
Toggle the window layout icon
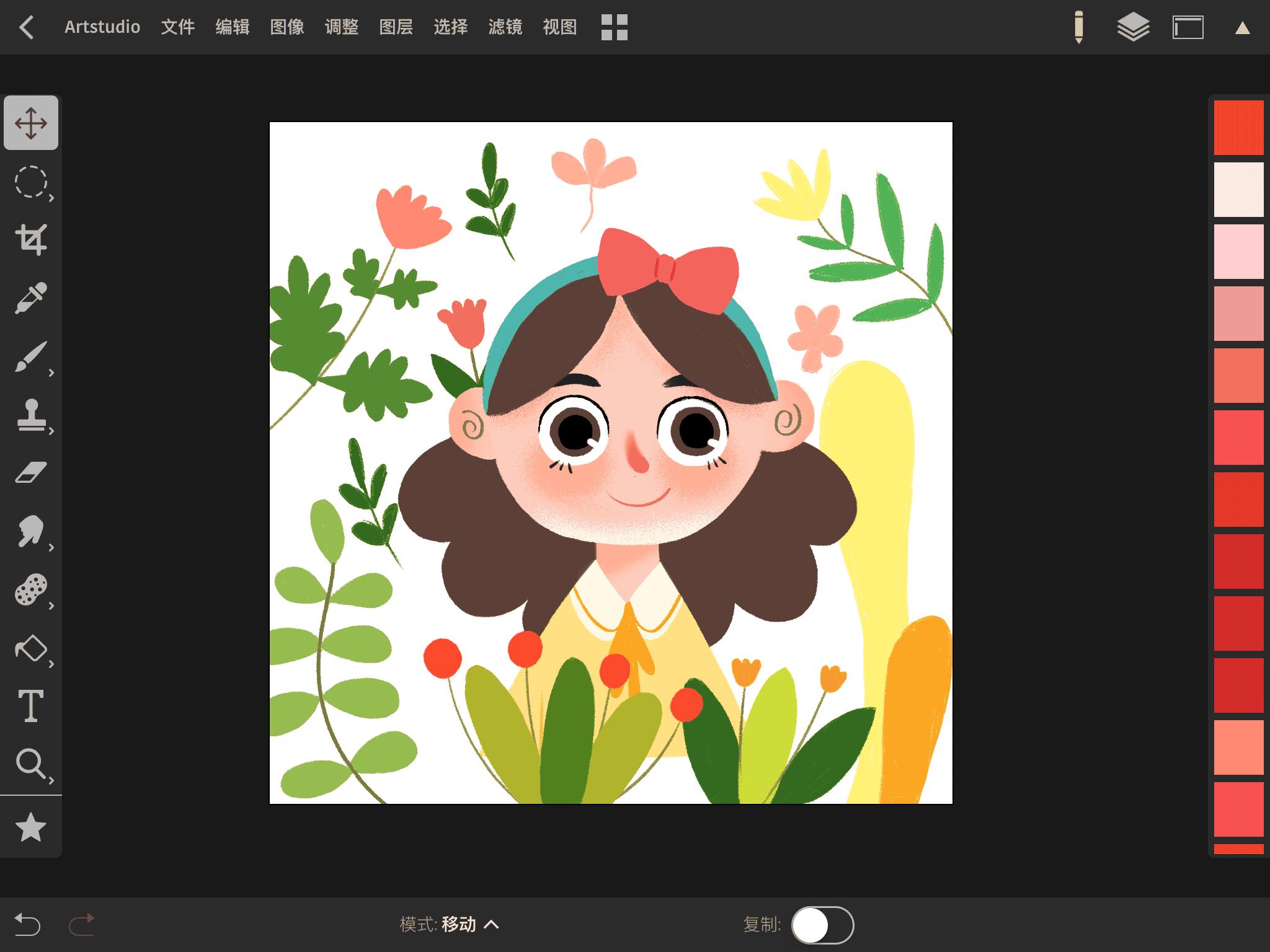[x=1188, y=27]
